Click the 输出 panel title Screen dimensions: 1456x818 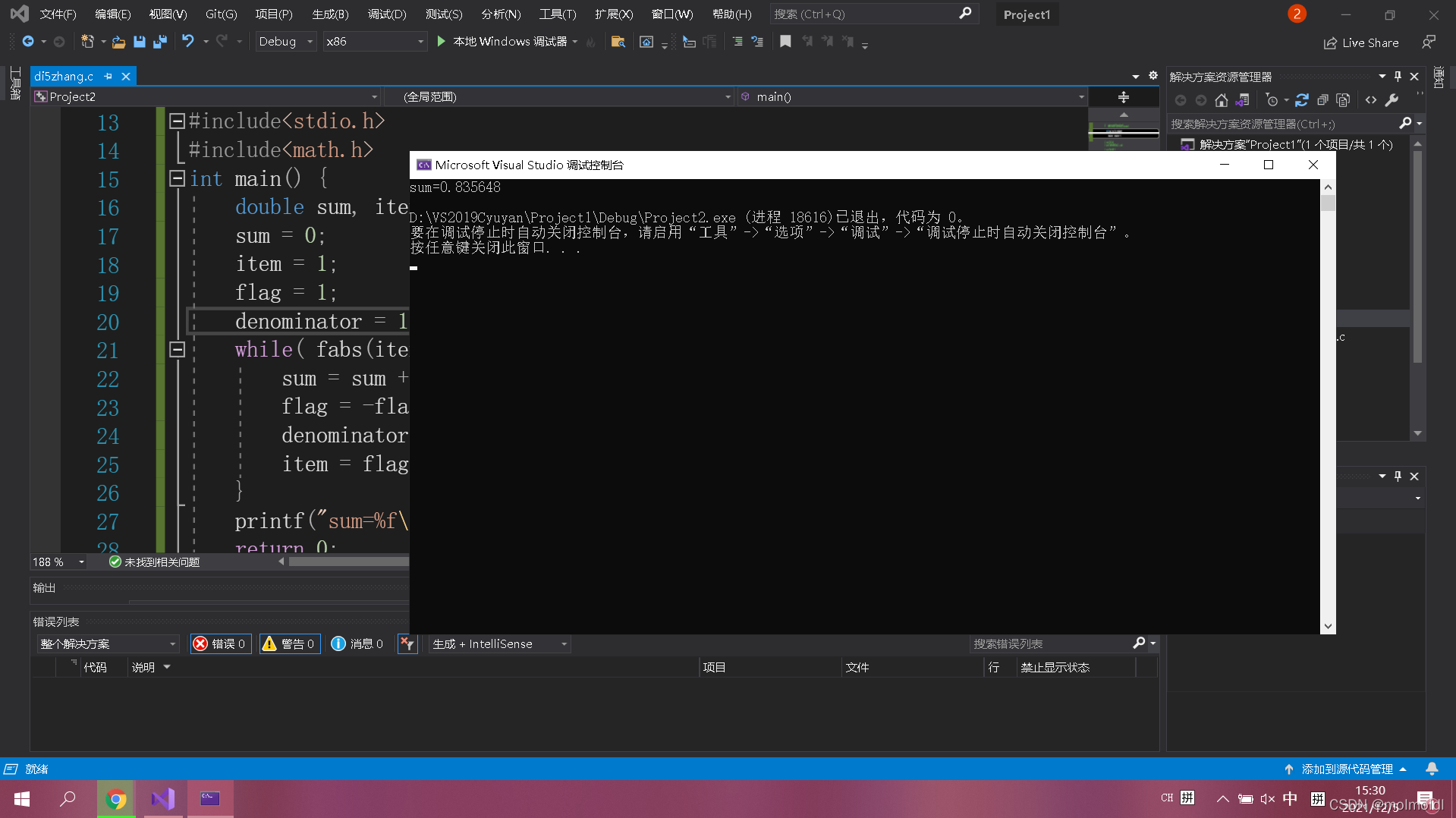pos(44,588)
